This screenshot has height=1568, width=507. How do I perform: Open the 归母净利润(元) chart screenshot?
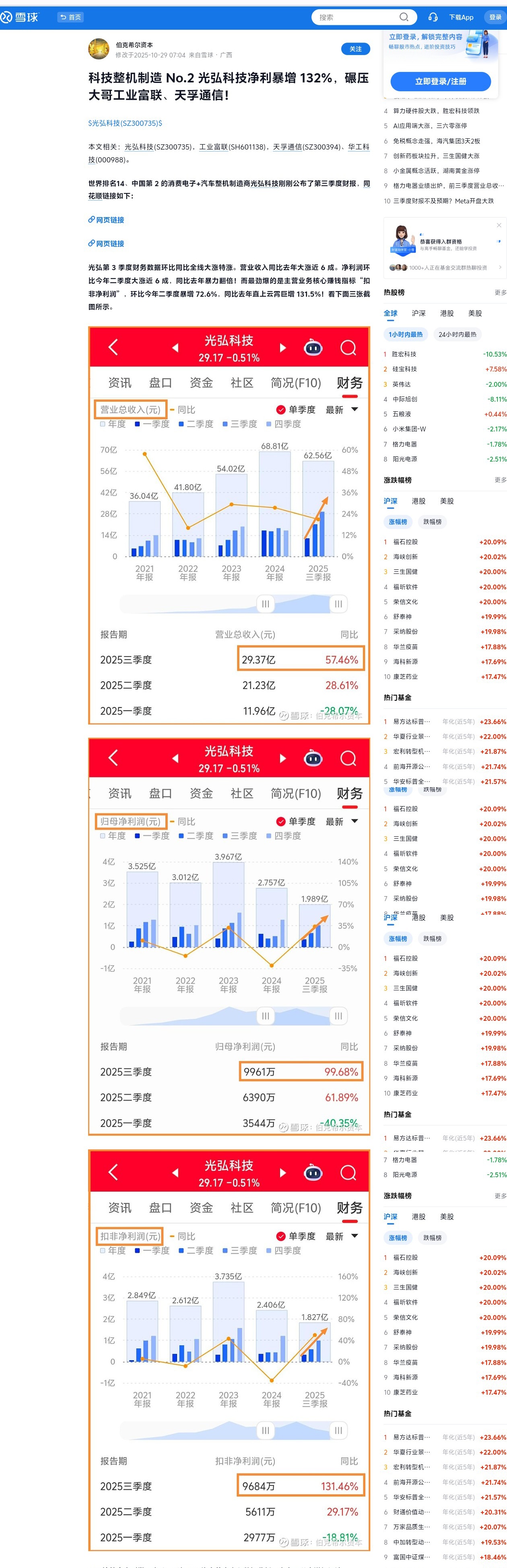229,937
